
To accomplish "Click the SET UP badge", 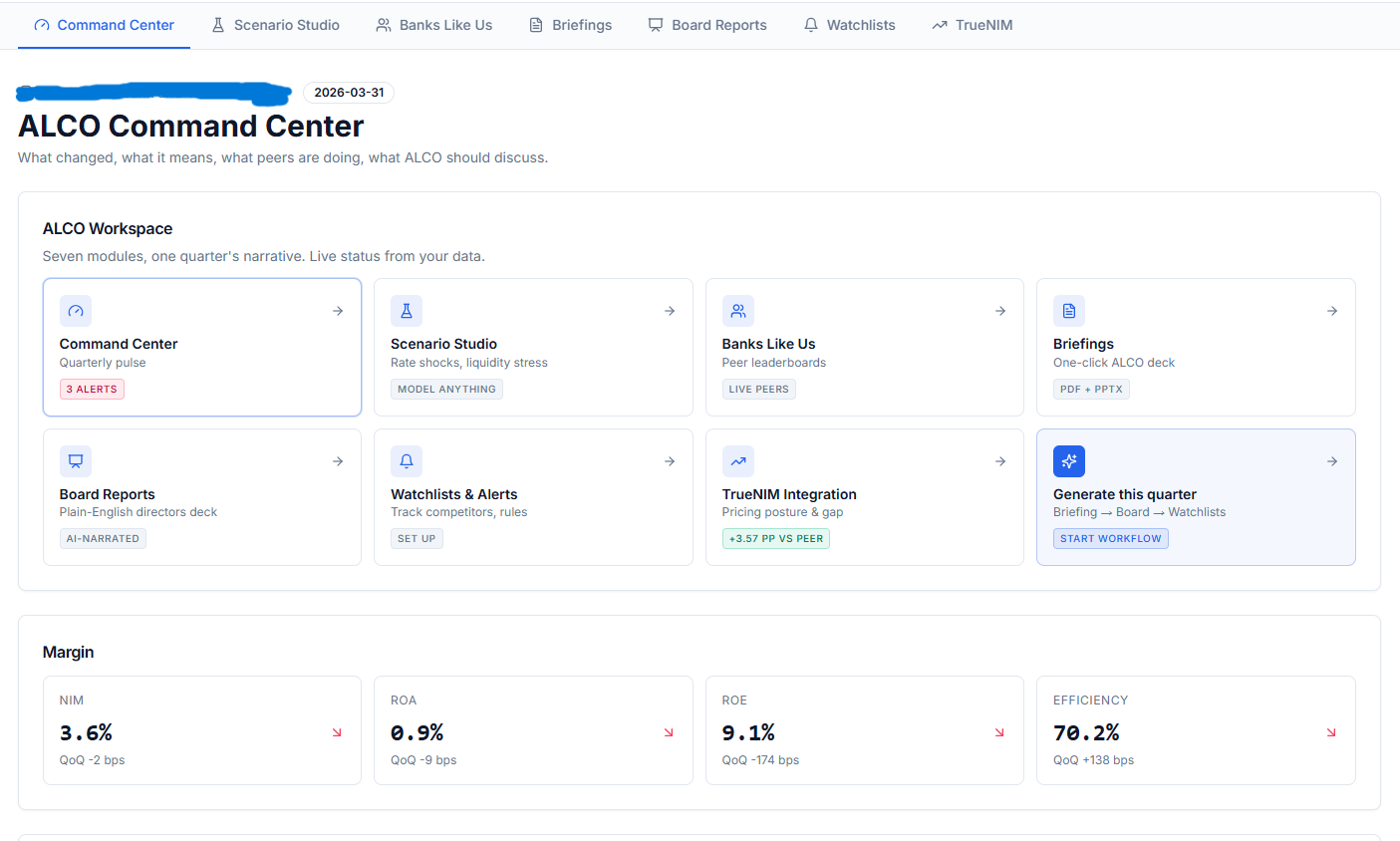I will (417, 539).
